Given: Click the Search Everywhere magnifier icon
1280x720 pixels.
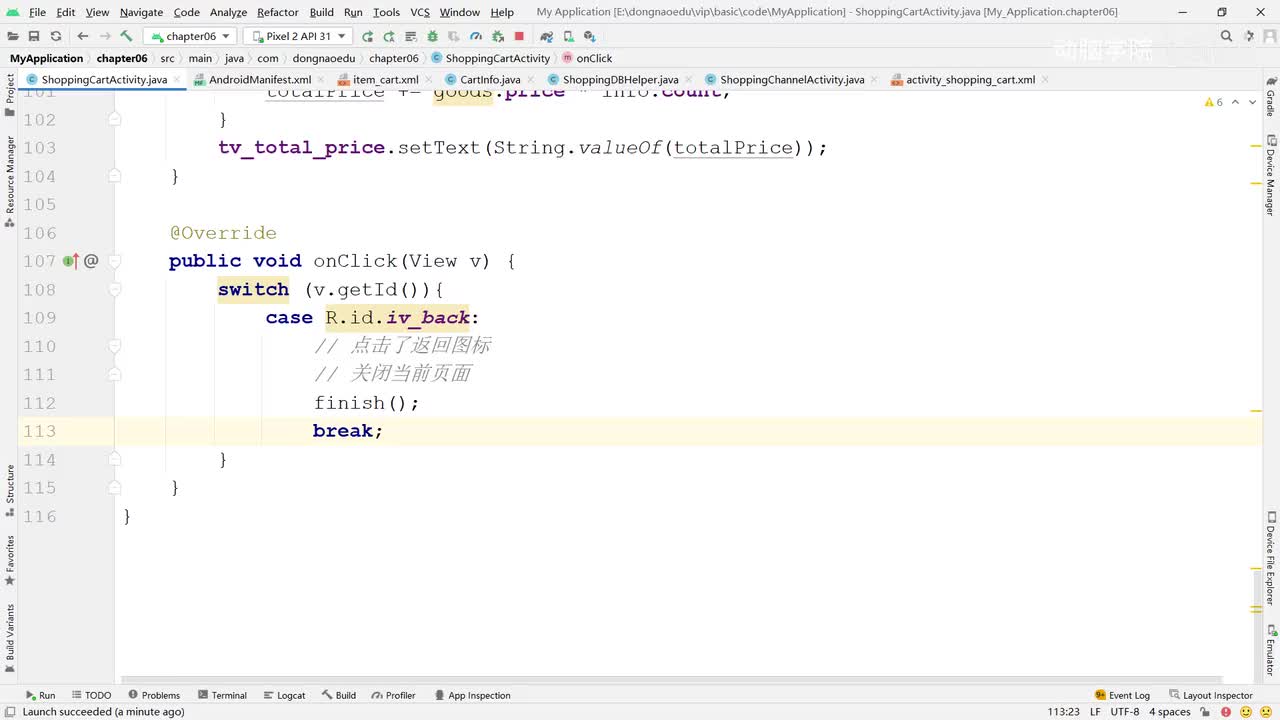Looking at the screenshot, I should tap(1226, 36).
